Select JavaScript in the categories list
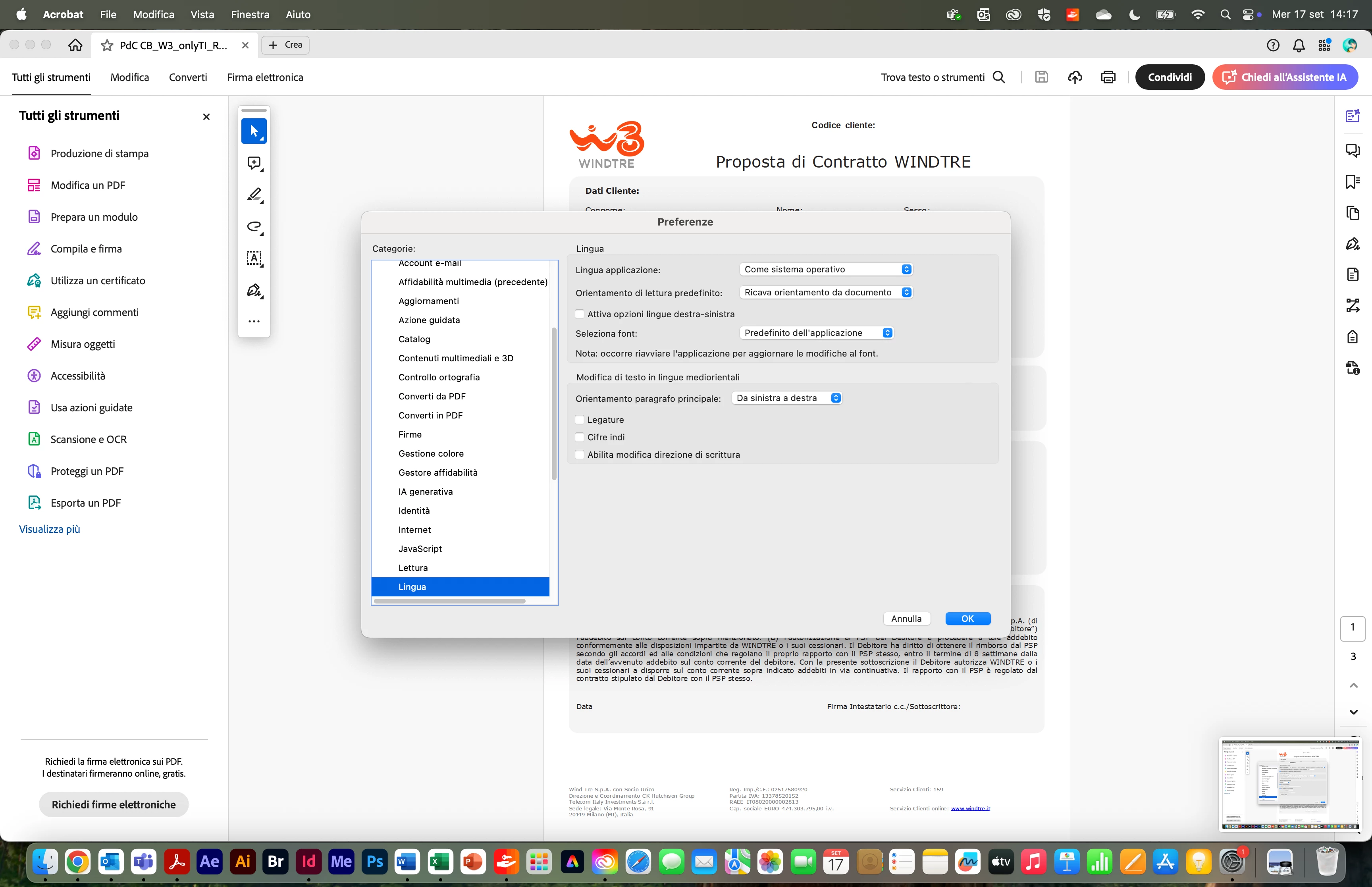The height and width of the screenshot is (887, 1372). tap(420, 549)
